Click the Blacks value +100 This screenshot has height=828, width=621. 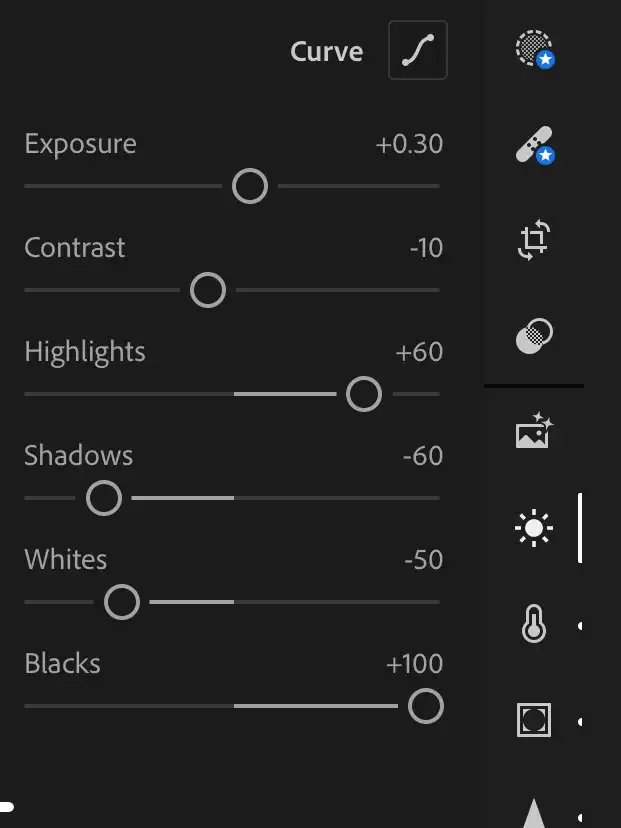414,664
